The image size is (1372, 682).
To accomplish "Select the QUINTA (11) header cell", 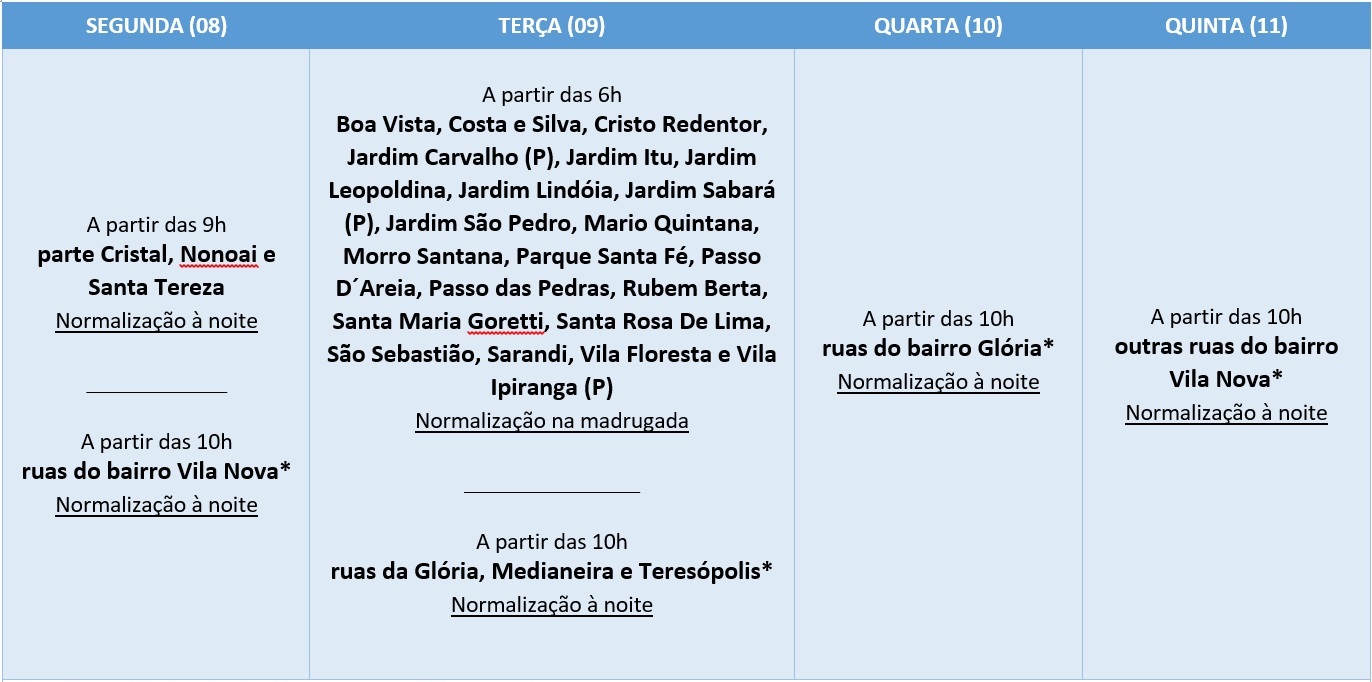I will (x=1226, y=26).
